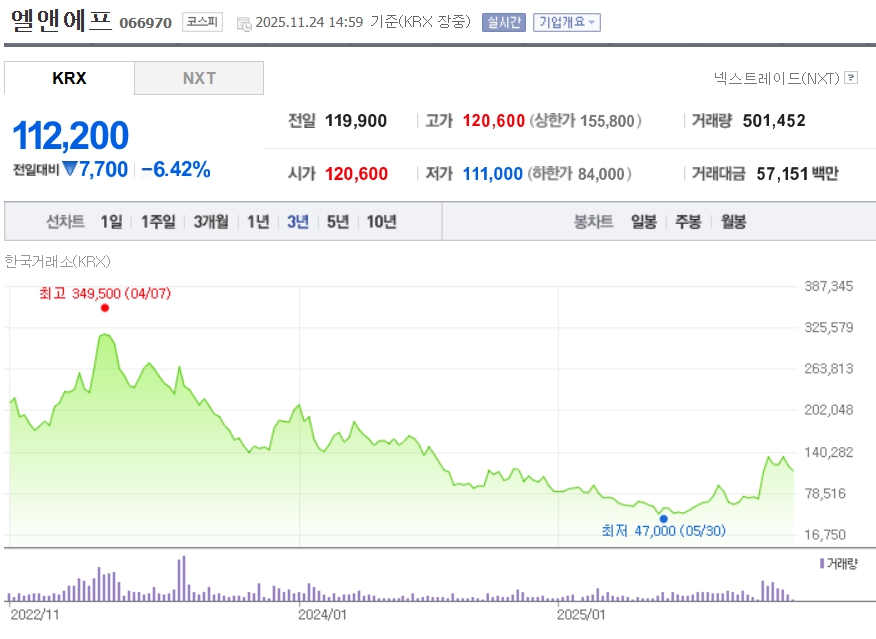Viewport: 876px width, 639px height.
Task: Switch to the NXT tab
Action: pyautogui.click(x=199, y=78)
